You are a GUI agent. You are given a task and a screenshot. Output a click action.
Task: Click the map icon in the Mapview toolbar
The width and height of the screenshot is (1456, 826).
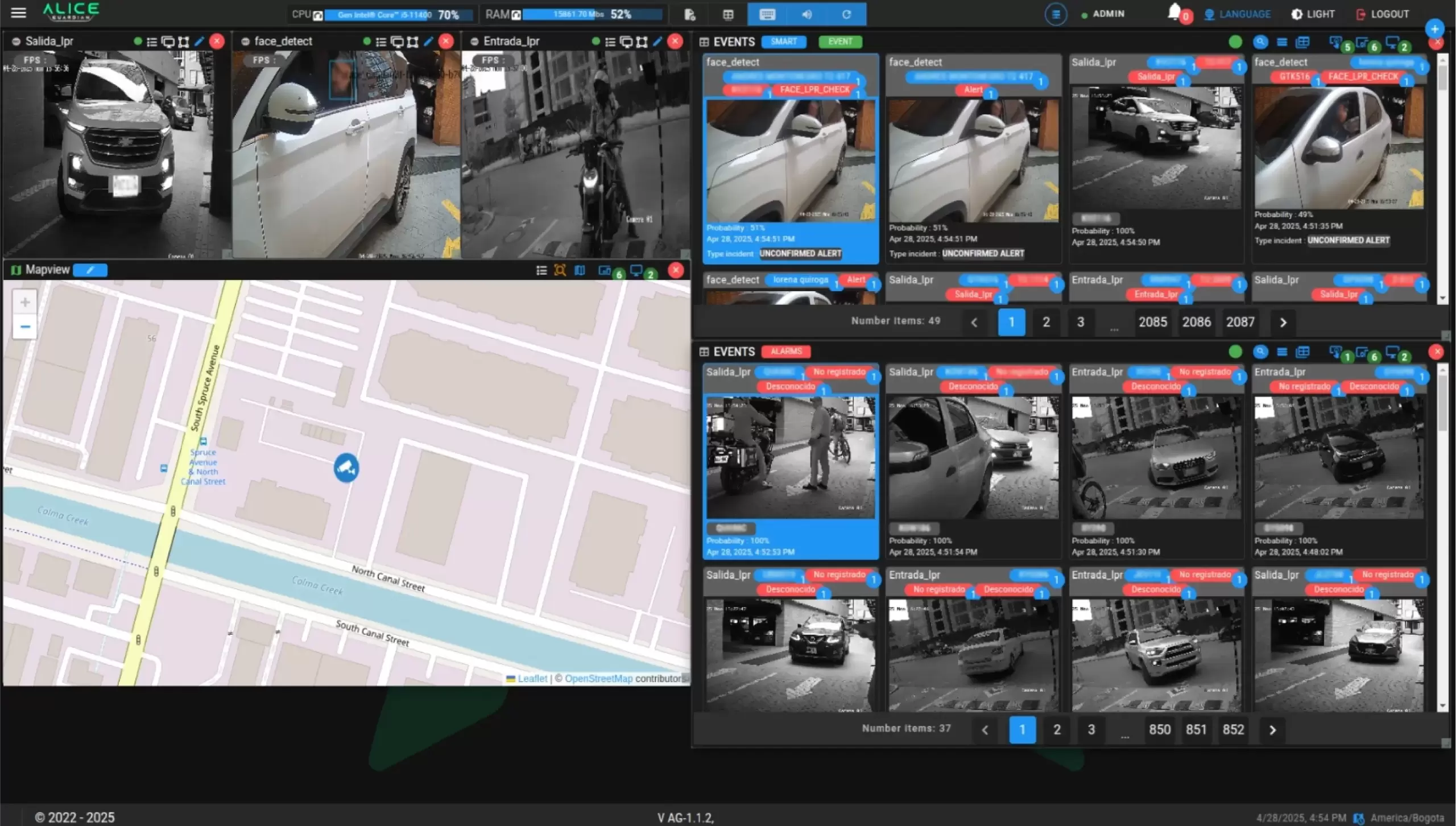click(580, 271)
